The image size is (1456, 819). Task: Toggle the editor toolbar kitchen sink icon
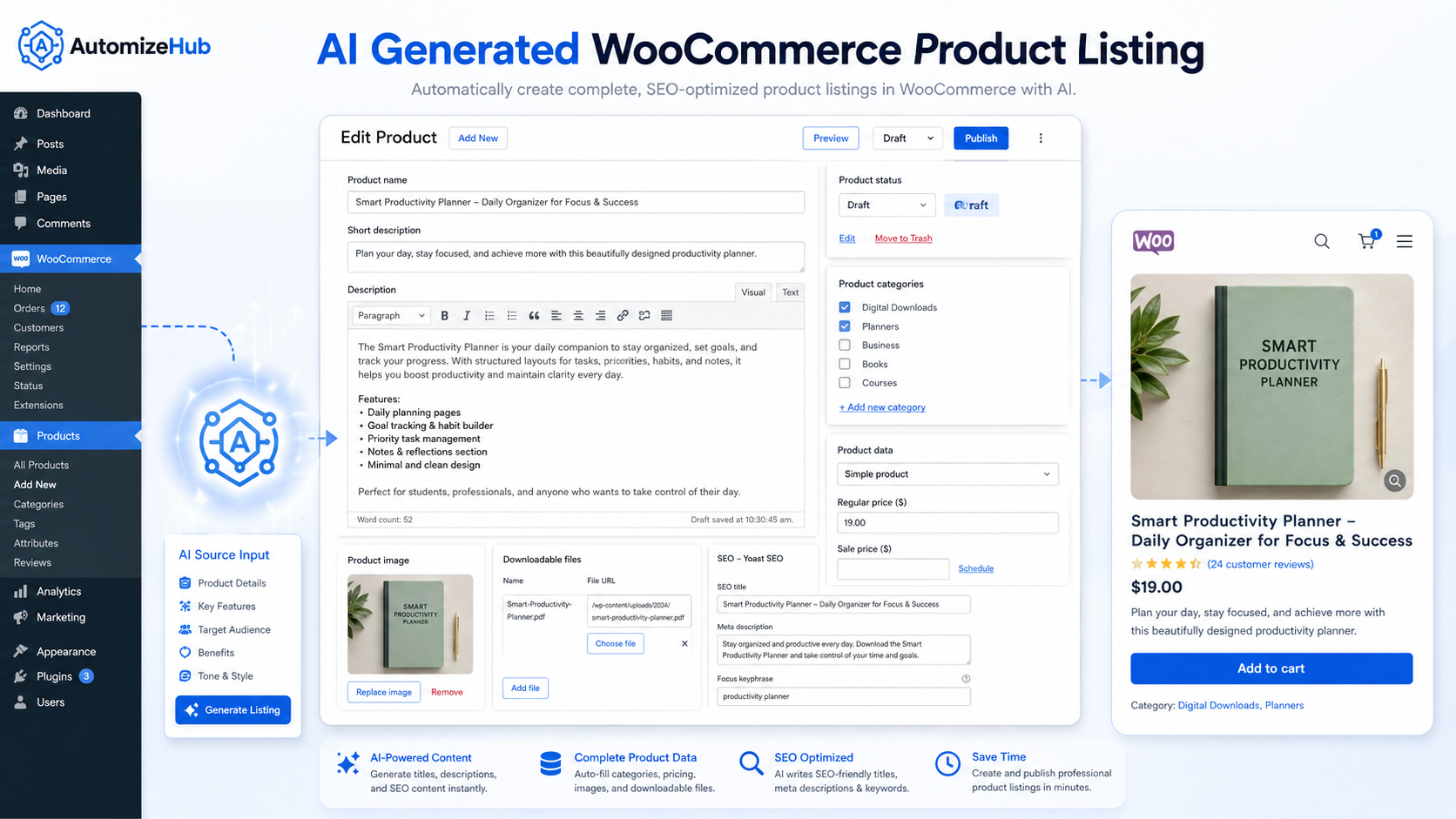point(667,316)
